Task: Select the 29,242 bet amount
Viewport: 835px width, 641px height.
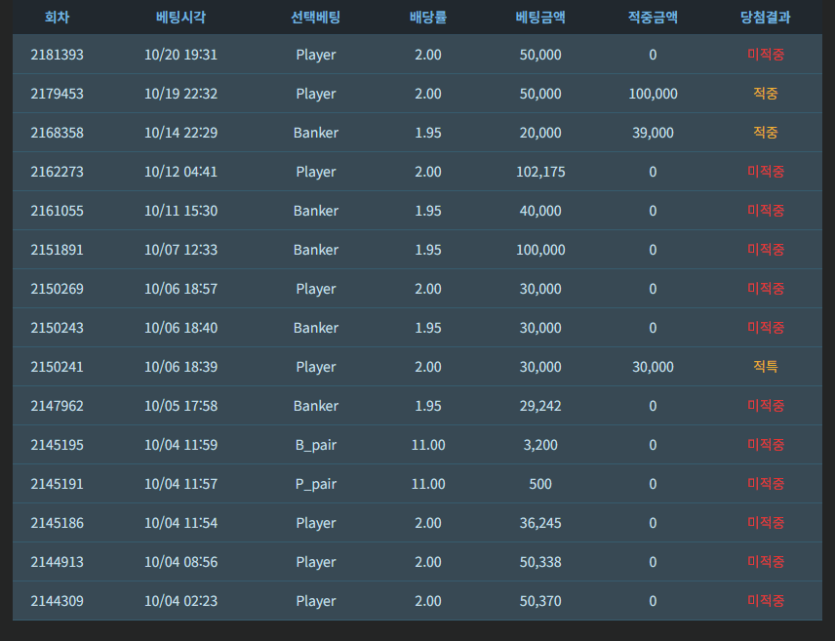Action: coord(541,406)
